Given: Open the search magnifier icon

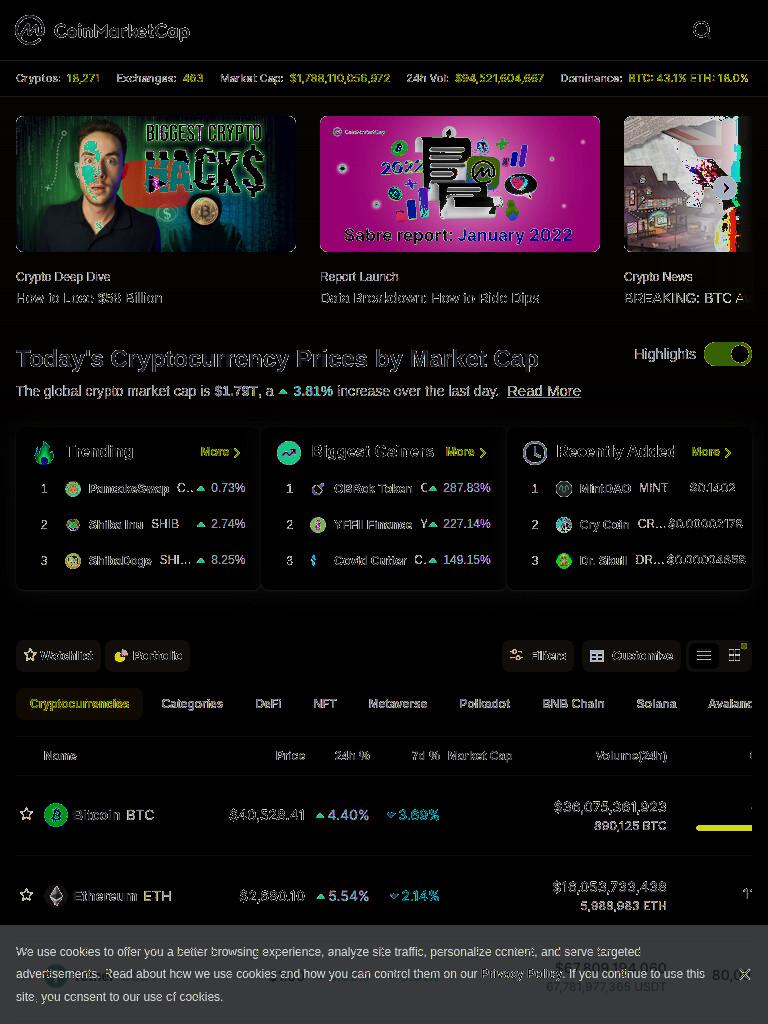Looking at the screenshot, I should click(x=701, y=30).
